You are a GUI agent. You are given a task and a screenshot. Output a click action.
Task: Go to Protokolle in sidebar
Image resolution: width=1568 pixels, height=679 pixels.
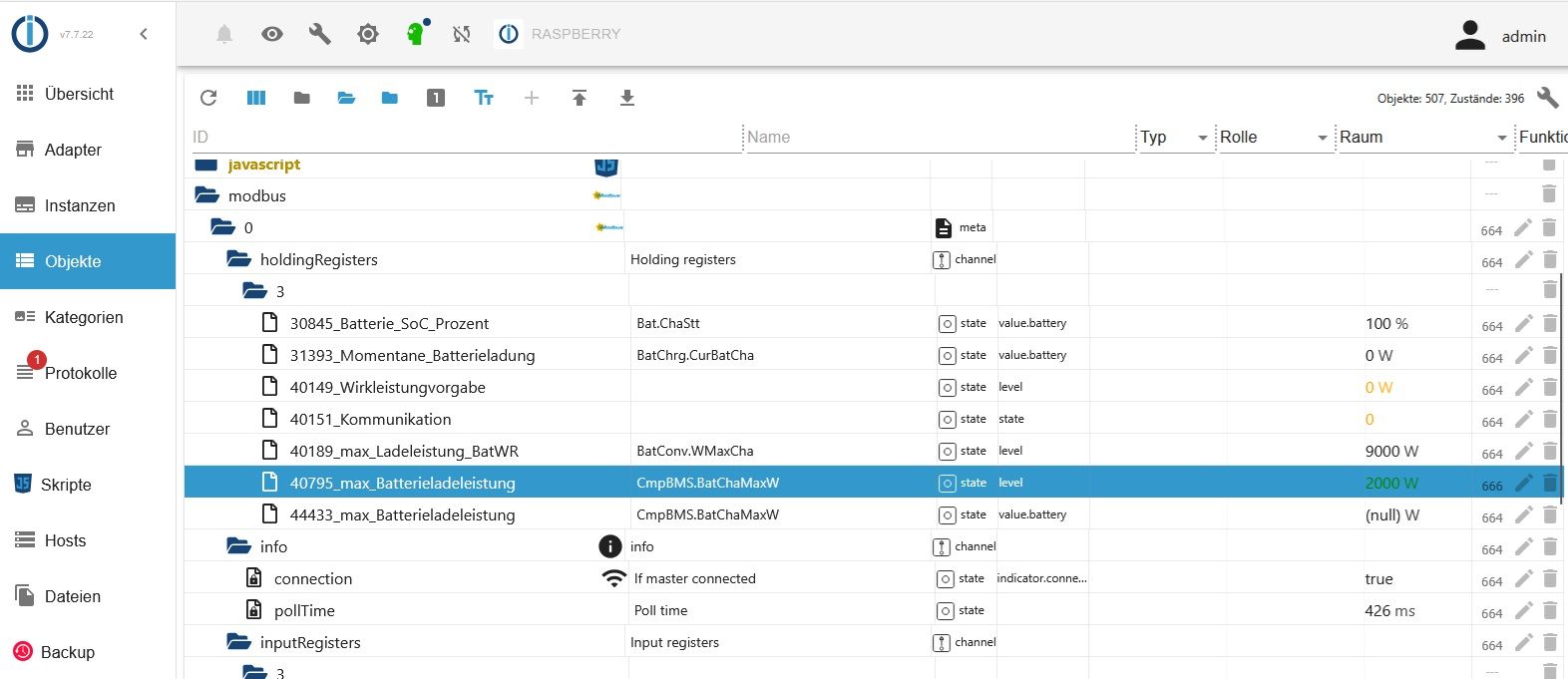(x=80, y=373)
